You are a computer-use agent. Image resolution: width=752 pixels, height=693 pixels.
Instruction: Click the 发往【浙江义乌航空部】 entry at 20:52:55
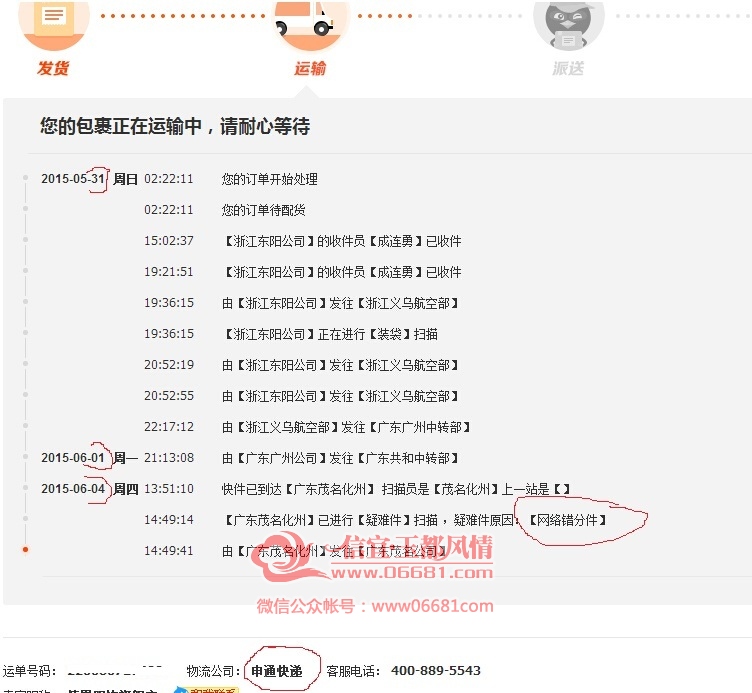[340, 396]
